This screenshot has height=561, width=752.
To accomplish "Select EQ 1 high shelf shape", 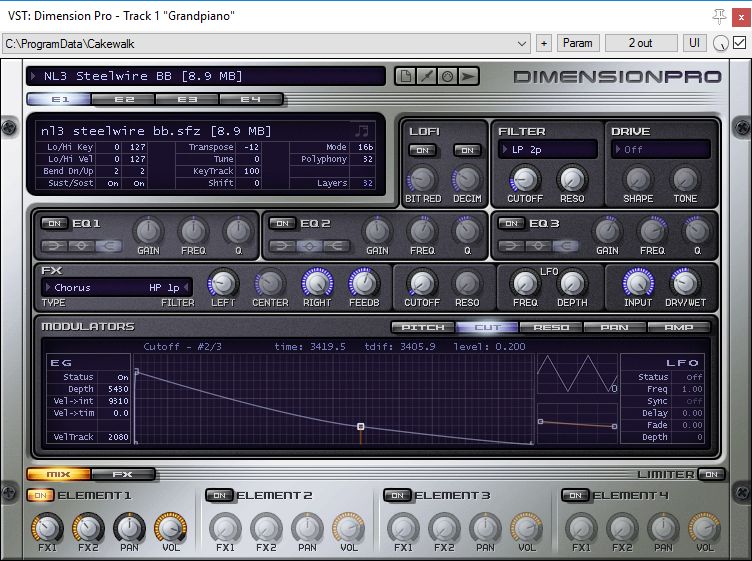I will [x=108, y=246].
